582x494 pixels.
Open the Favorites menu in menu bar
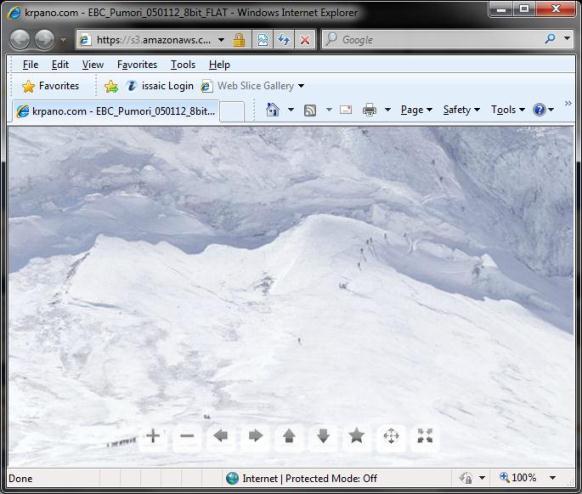pos(137,65)
